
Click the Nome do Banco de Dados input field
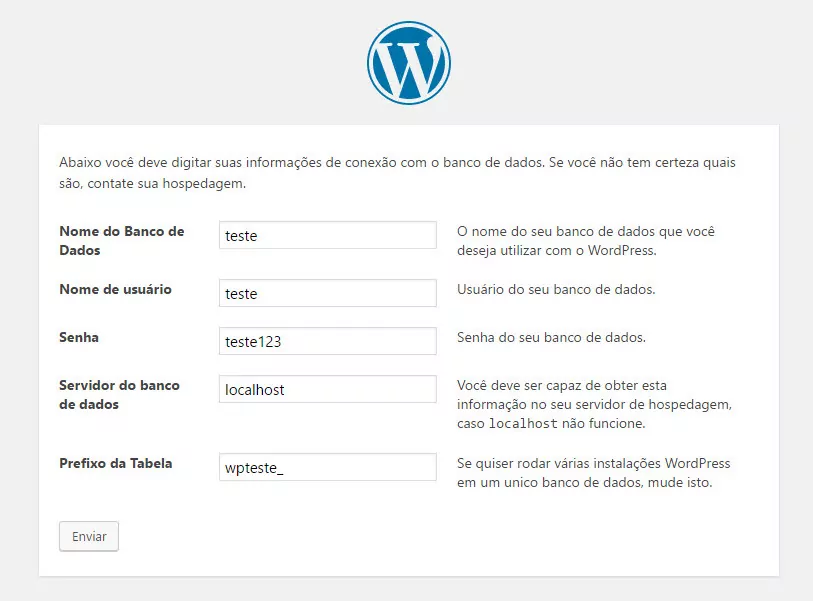[x=328, y=235]
